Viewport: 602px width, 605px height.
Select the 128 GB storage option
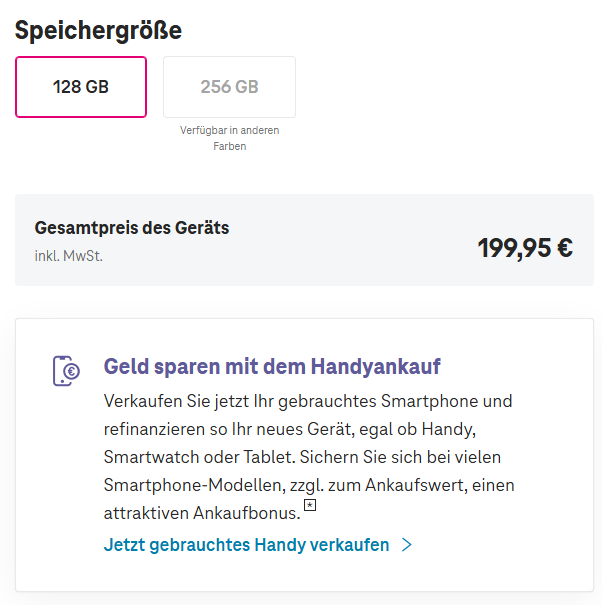[81, 87]
